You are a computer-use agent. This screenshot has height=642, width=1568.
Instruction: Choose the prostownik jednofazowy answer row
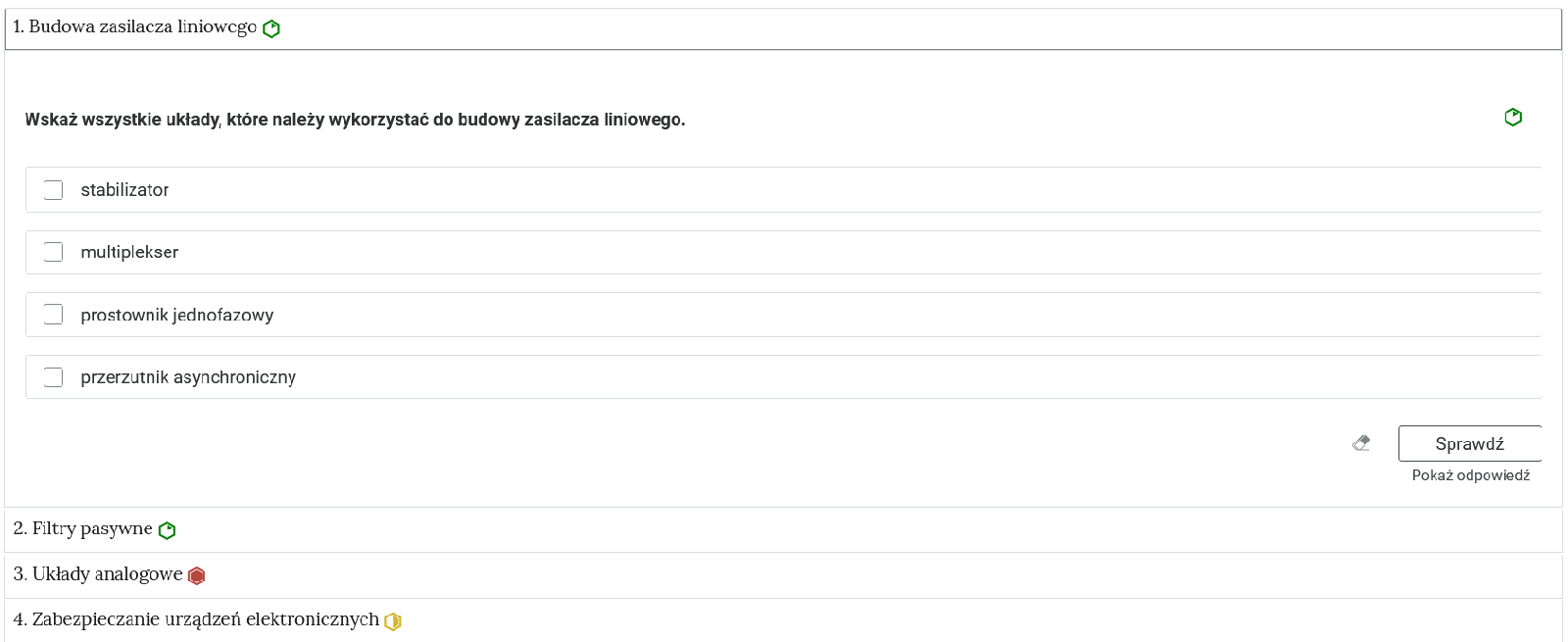point(783,315)
